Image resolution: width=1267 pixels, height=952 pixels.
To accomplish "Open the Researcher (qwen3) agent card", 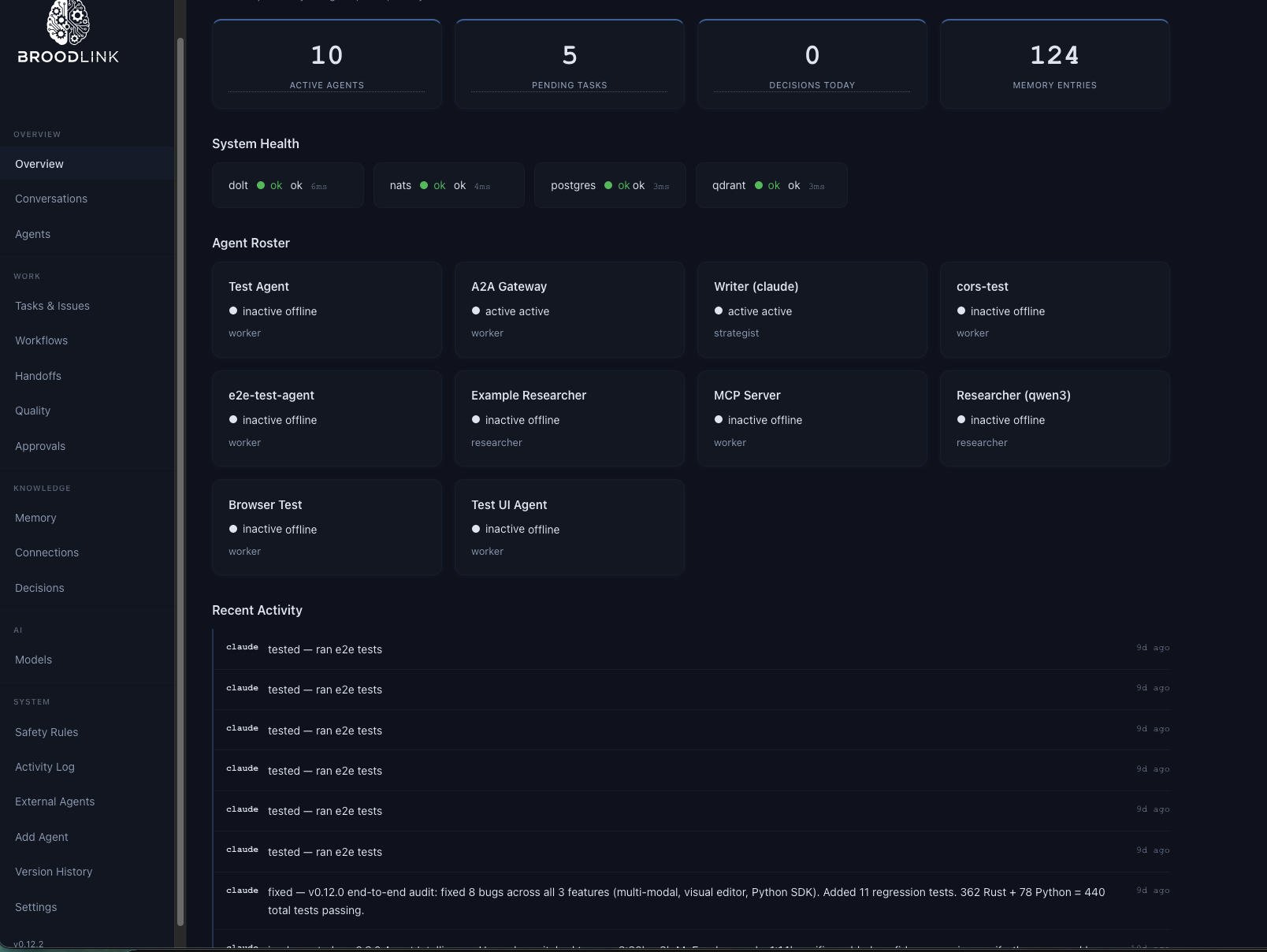I will click(x=1055, y=418).
